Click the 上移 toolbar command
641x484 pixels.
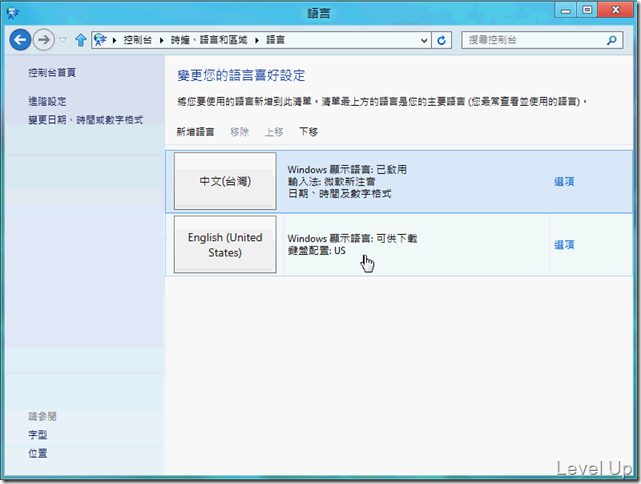click(274, 132)
